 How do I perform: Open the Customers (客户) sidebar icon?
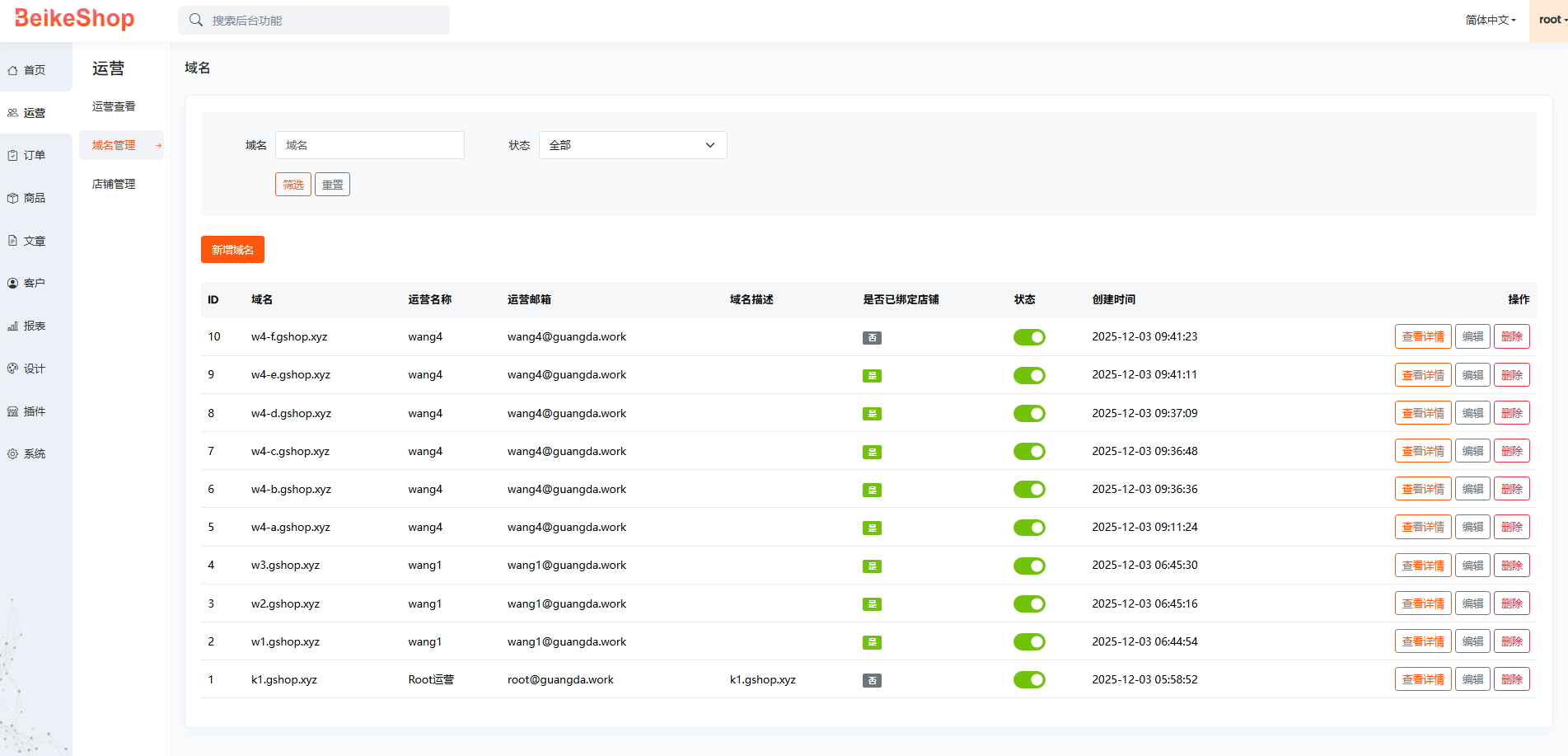[x=13, y=284]
